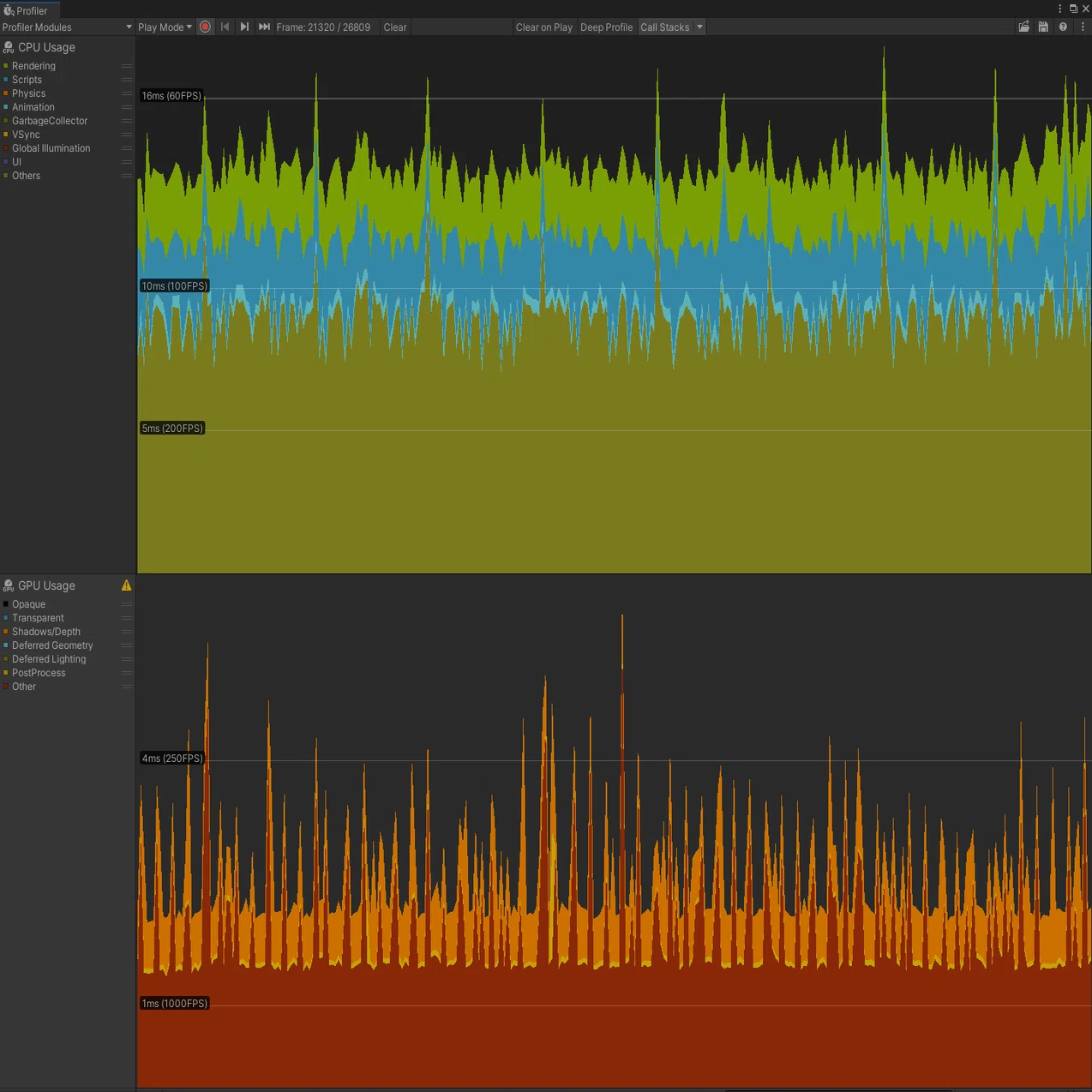The height and width of the screenshot is (1092, 1092).
Task: Toggle Deep Profile mode
Action: click(x=606, y=27)
